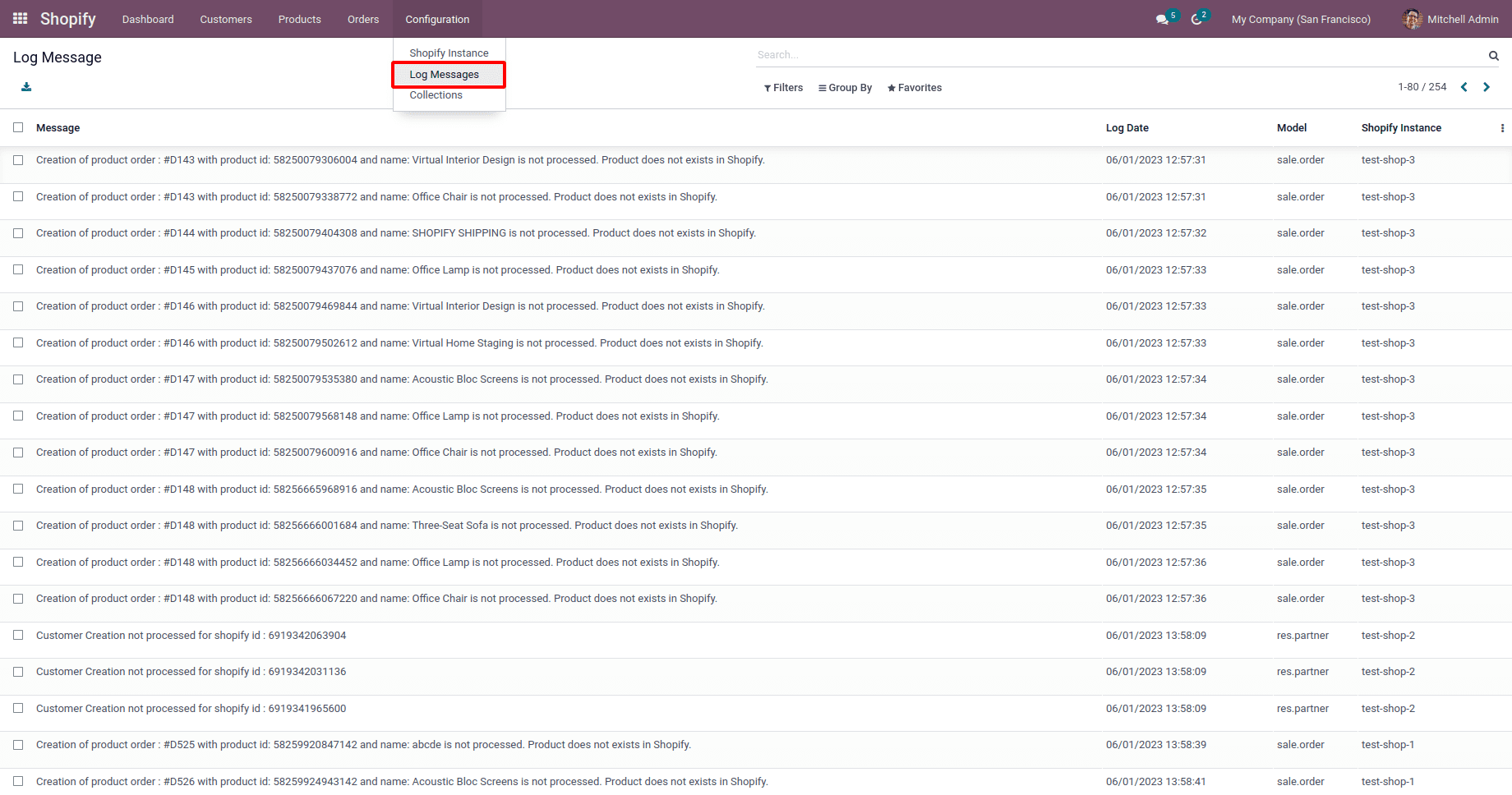1512x795 pixels.
Task: Click log date 06/01/2023 12:57:32
Action: click(x=1156, y=233)
